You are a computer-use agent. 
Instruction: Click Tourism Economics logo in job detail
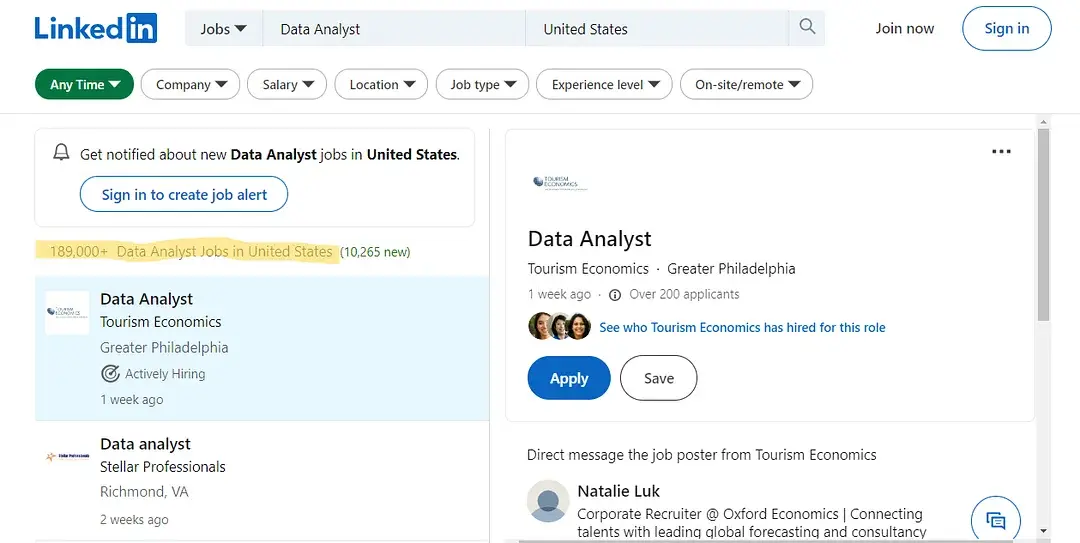tap(560, 183)
